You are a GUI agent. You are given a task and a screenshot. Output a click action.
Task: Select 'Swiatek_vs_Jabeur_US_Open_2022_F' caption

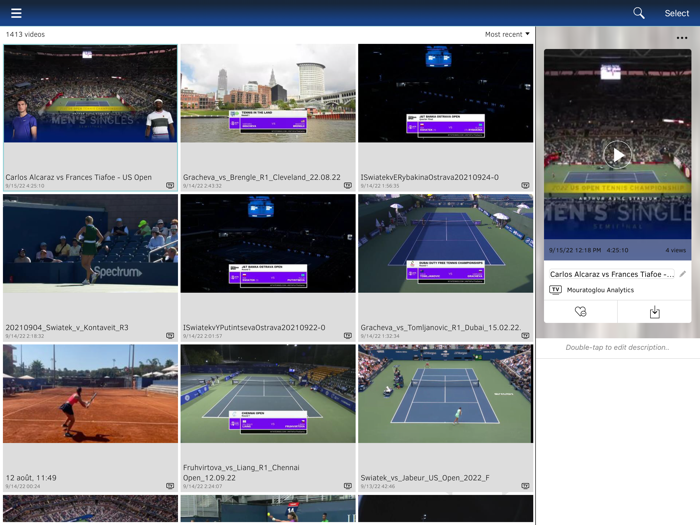pyautogui.click(x=425, y=478)
